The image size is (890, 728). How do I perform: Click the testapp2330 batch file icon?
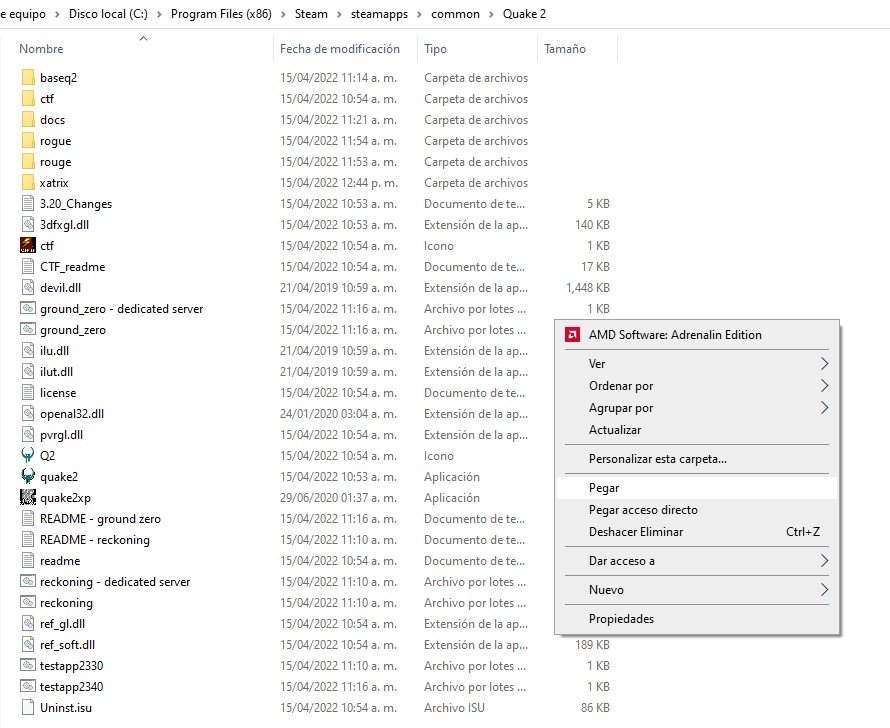[28, 666]
